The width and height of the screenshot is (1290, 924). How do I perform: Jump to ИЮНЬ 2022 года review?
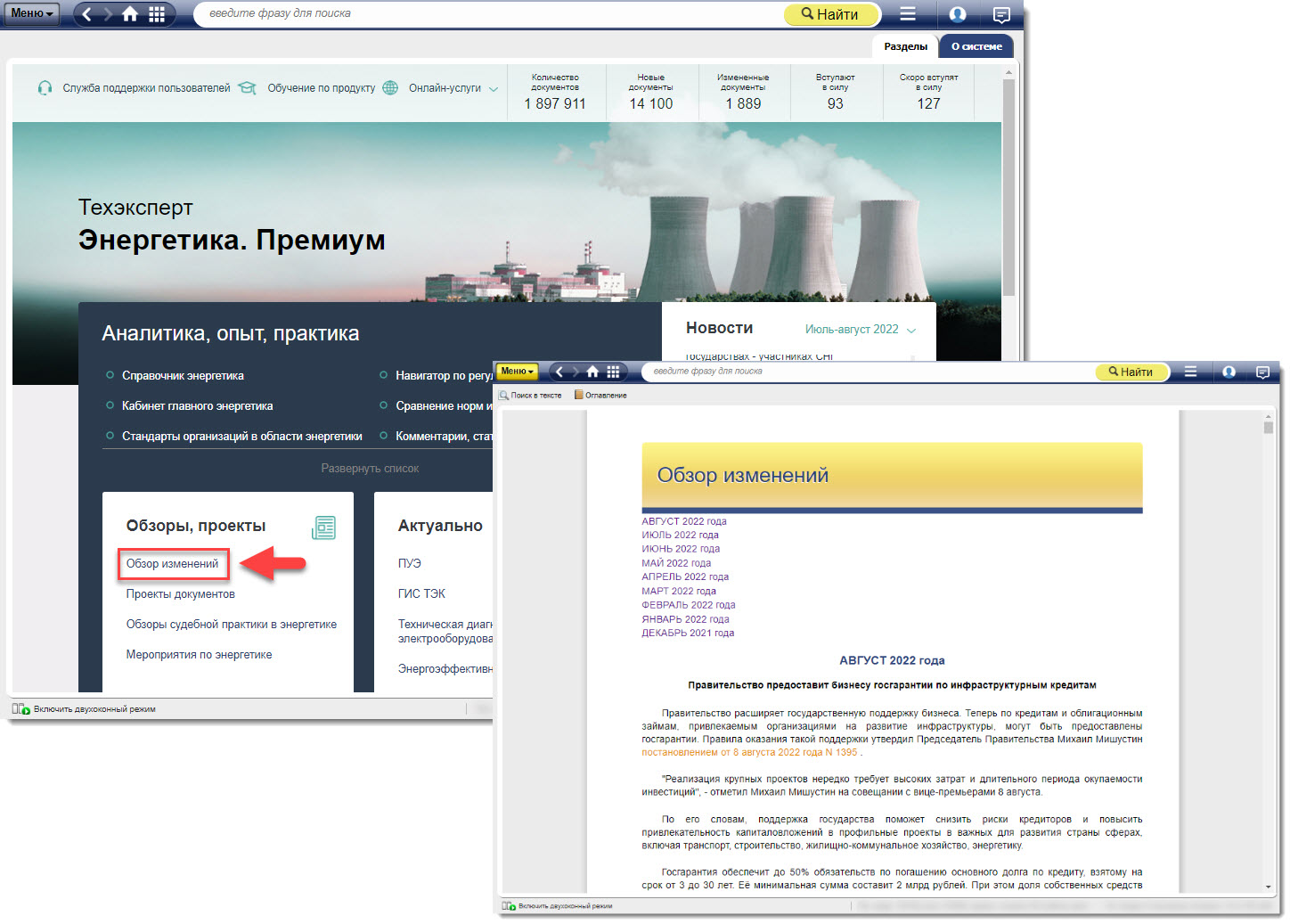pos(681,549)
